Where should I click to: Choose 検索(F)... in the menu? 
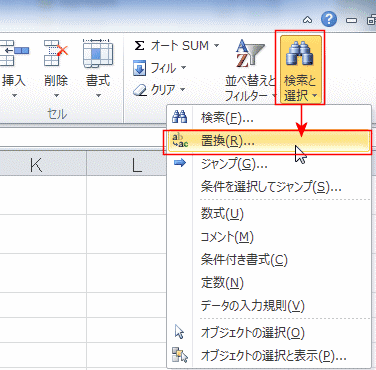(x=269, y=118)
